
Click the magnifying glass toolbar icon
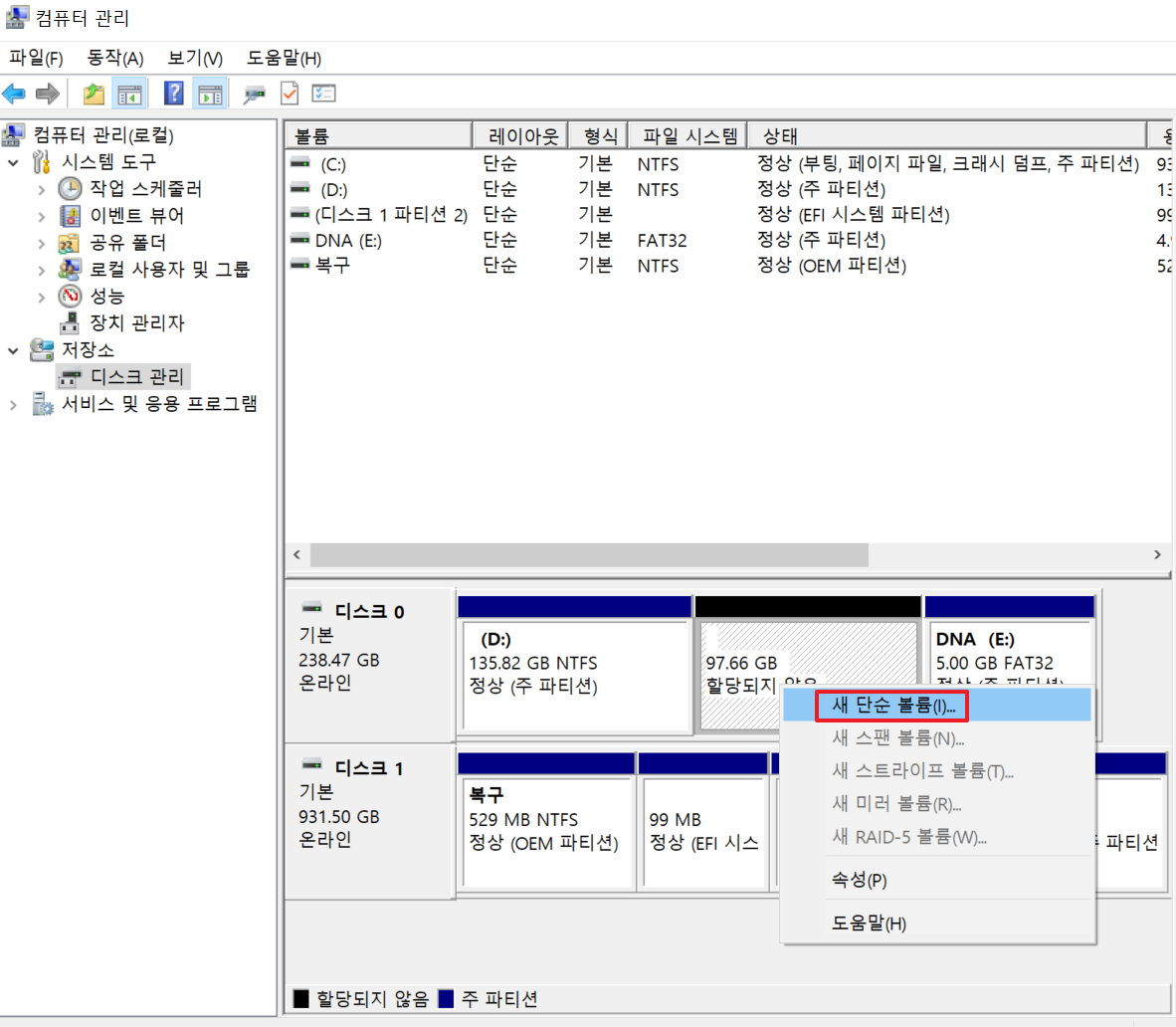click(253, 93)
